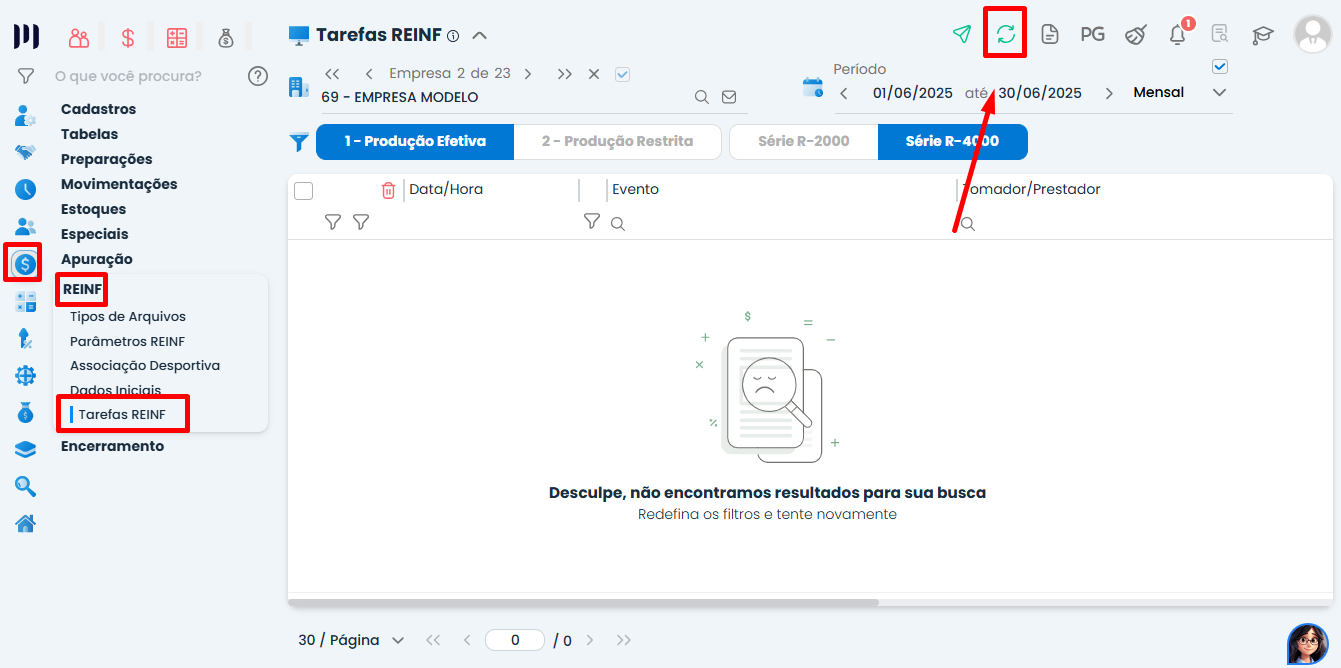Toggle the checkbox next to company navigation
The width and height of the screenshot is (1341, 668).
point(622,74)
